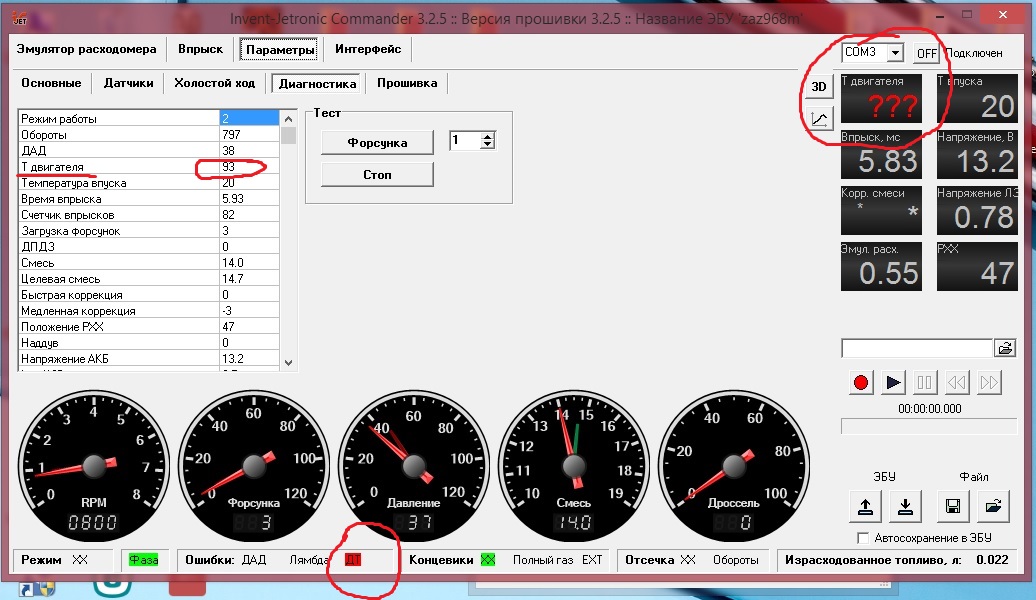This screenshot has height=600, width=1036.
Task: Switch to the Датчики tab
Action: [128, 83]
